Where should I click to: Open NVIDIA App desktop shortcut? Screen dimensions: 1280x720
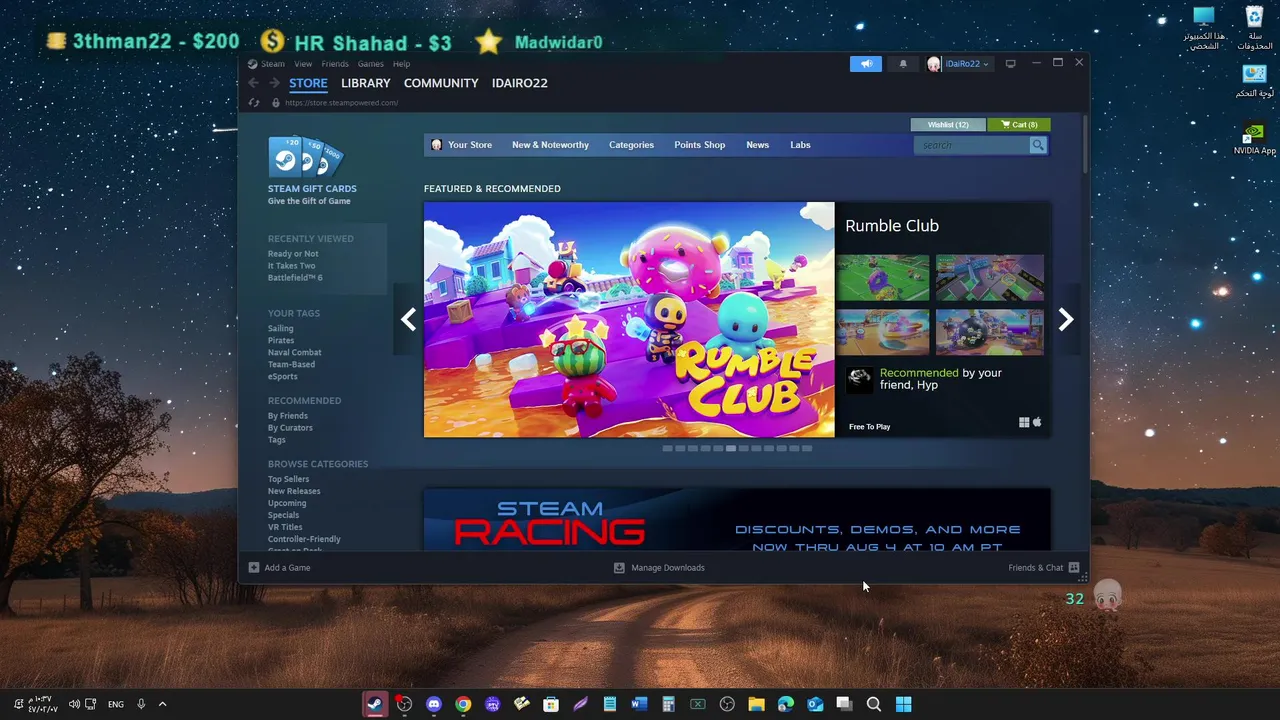[1254, 139]
